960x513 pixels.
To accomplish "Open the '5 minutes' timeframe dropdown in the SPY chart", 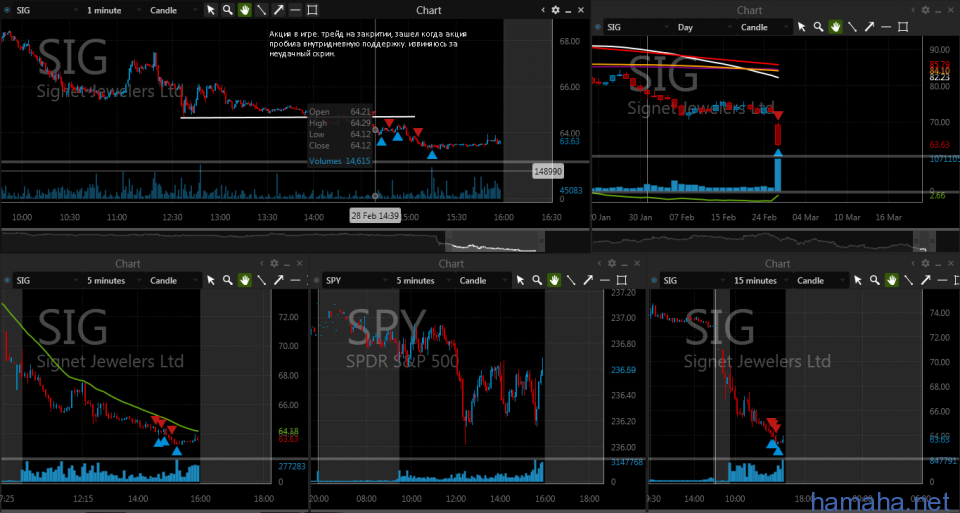I will pyautogui.click(x=423, y=280).
